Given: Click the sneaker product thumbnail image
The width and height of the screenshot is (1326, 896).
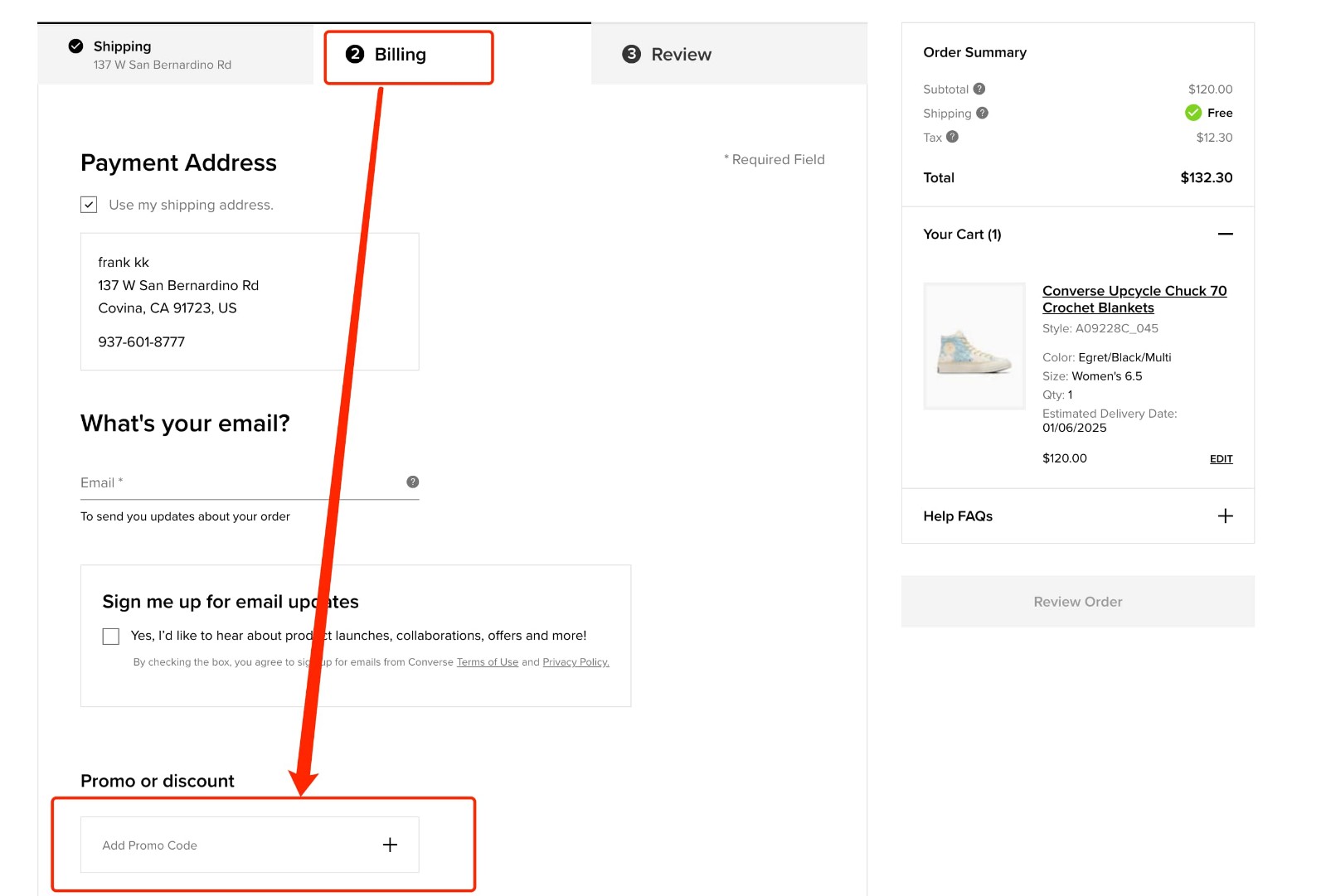Looking at the screenshot, I should coord(974,346).
